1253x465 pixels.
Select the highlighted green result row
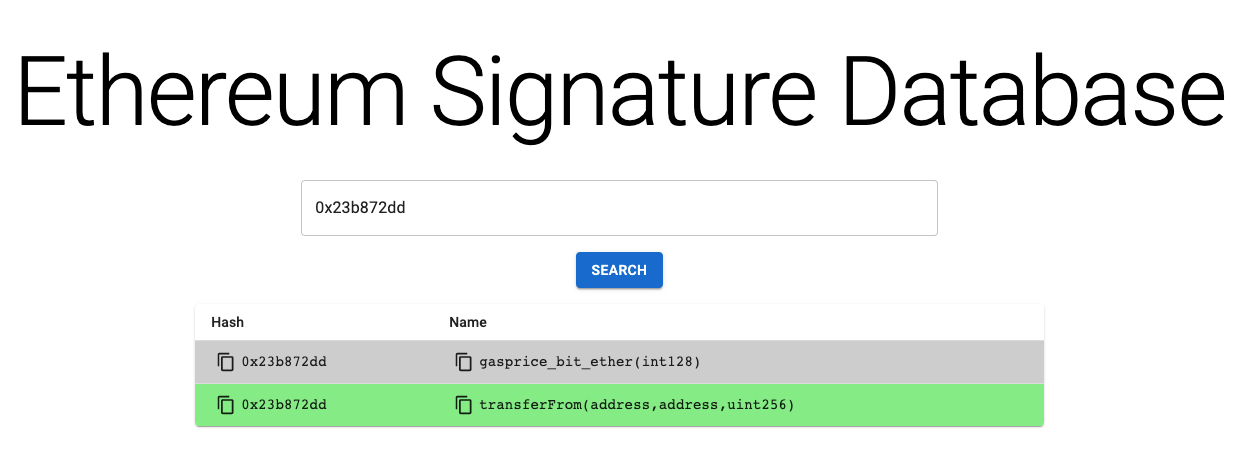tap(619, 405)
